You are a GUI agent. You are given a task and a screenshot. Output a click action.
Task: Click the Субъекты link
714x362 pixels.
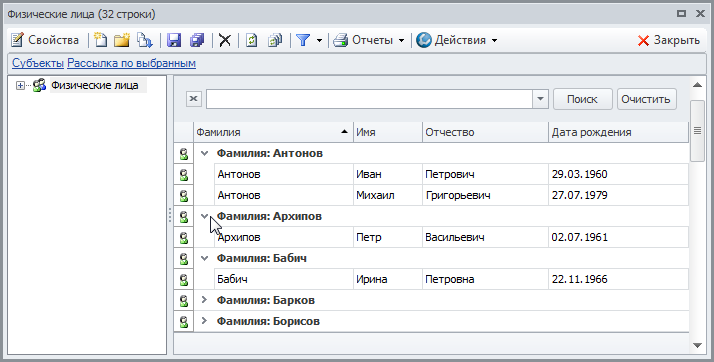[x=38, y=63]
